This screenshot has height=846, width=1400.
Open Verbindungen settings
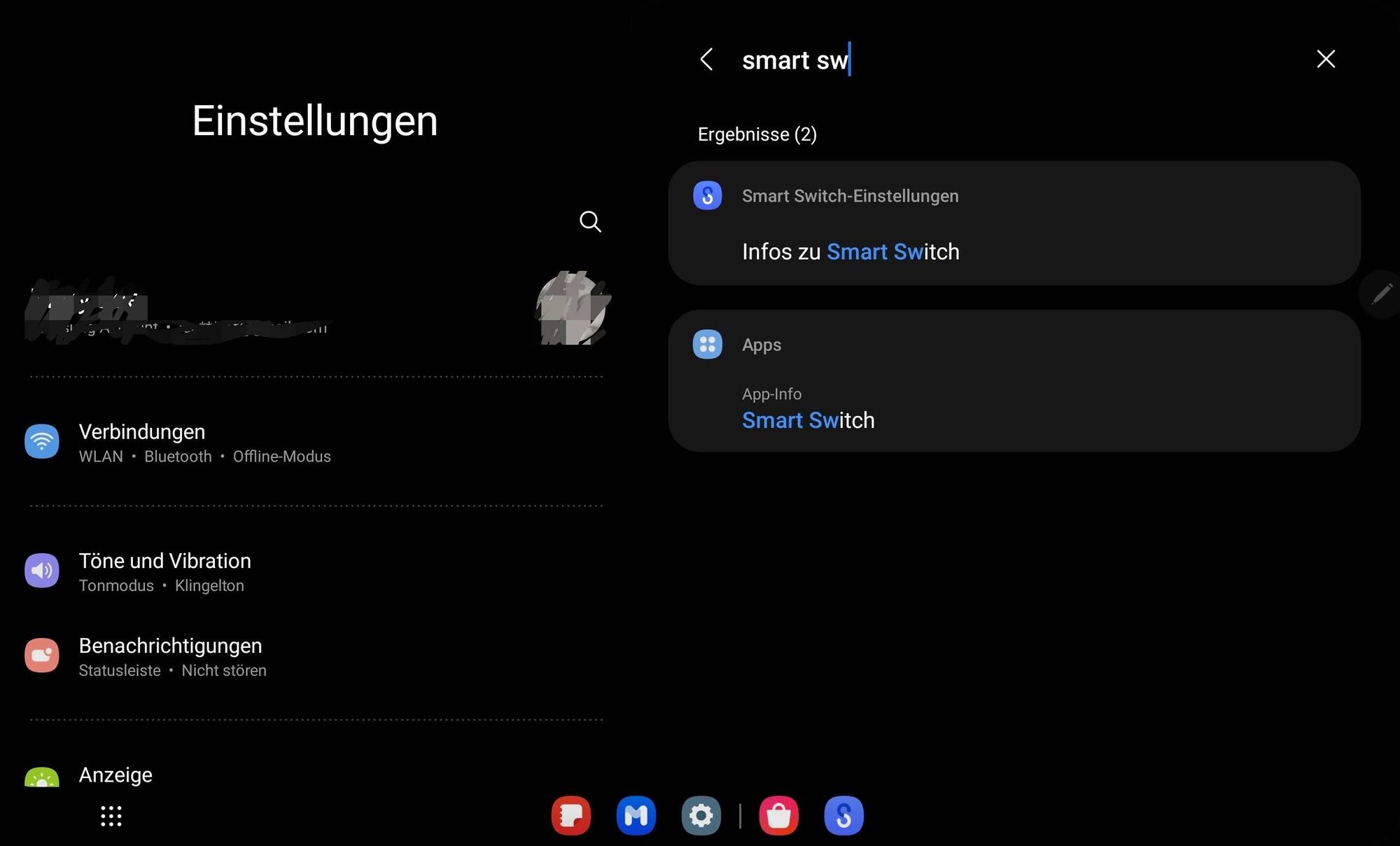315,443
